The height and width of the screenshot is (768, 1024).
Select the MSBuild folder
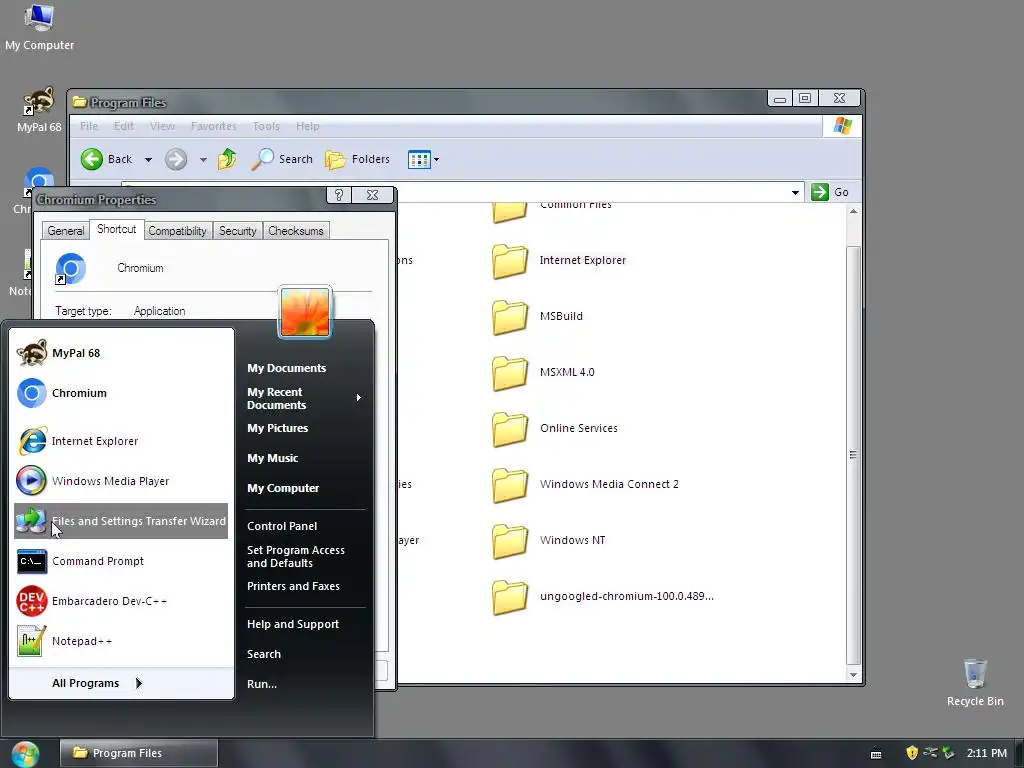pyautogui.click(x=537, y=317)
